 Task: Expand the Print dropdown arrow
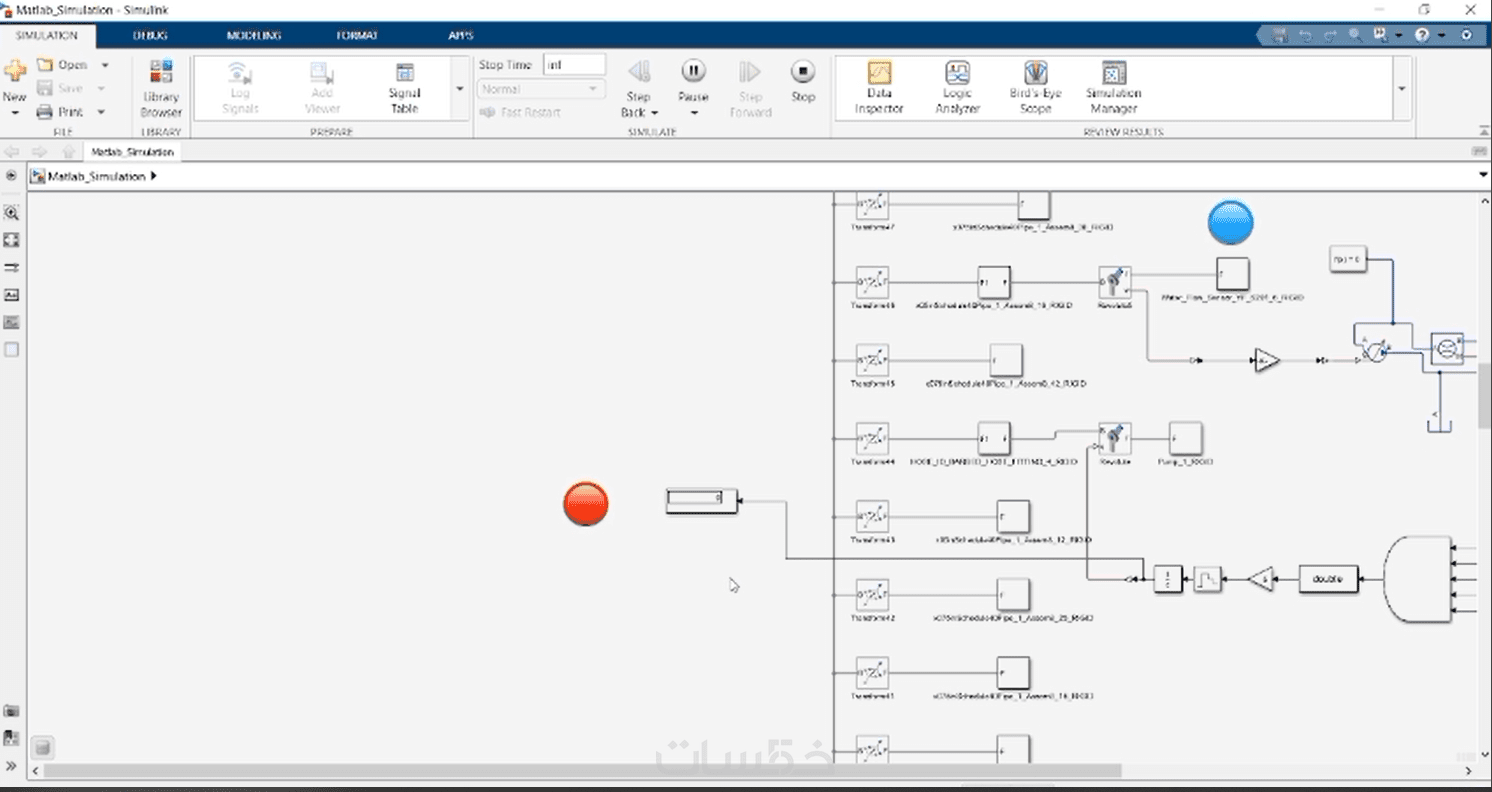[101, 112]
